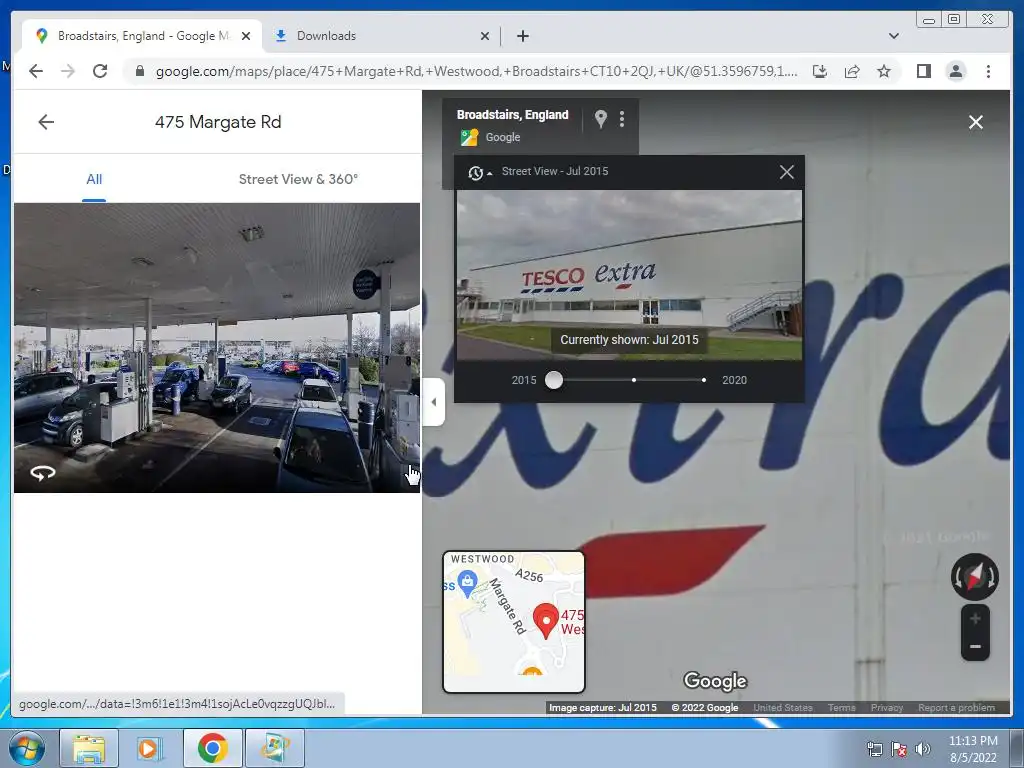
Task: Open Windows Media Player from taskbar
Action: pos(150,748)
